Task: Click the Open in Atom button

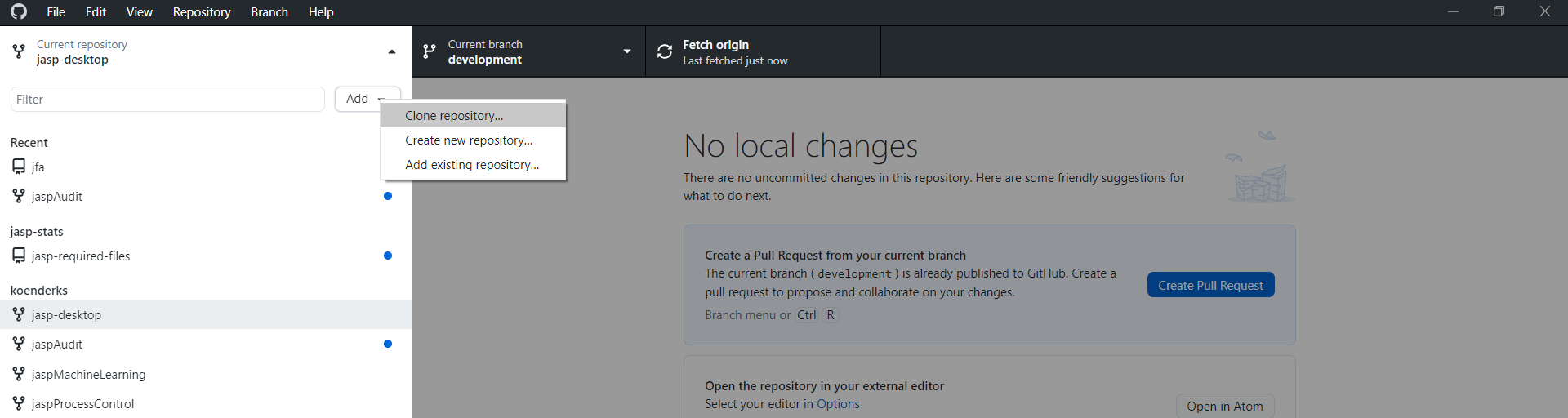Action: click(1225, 406)
